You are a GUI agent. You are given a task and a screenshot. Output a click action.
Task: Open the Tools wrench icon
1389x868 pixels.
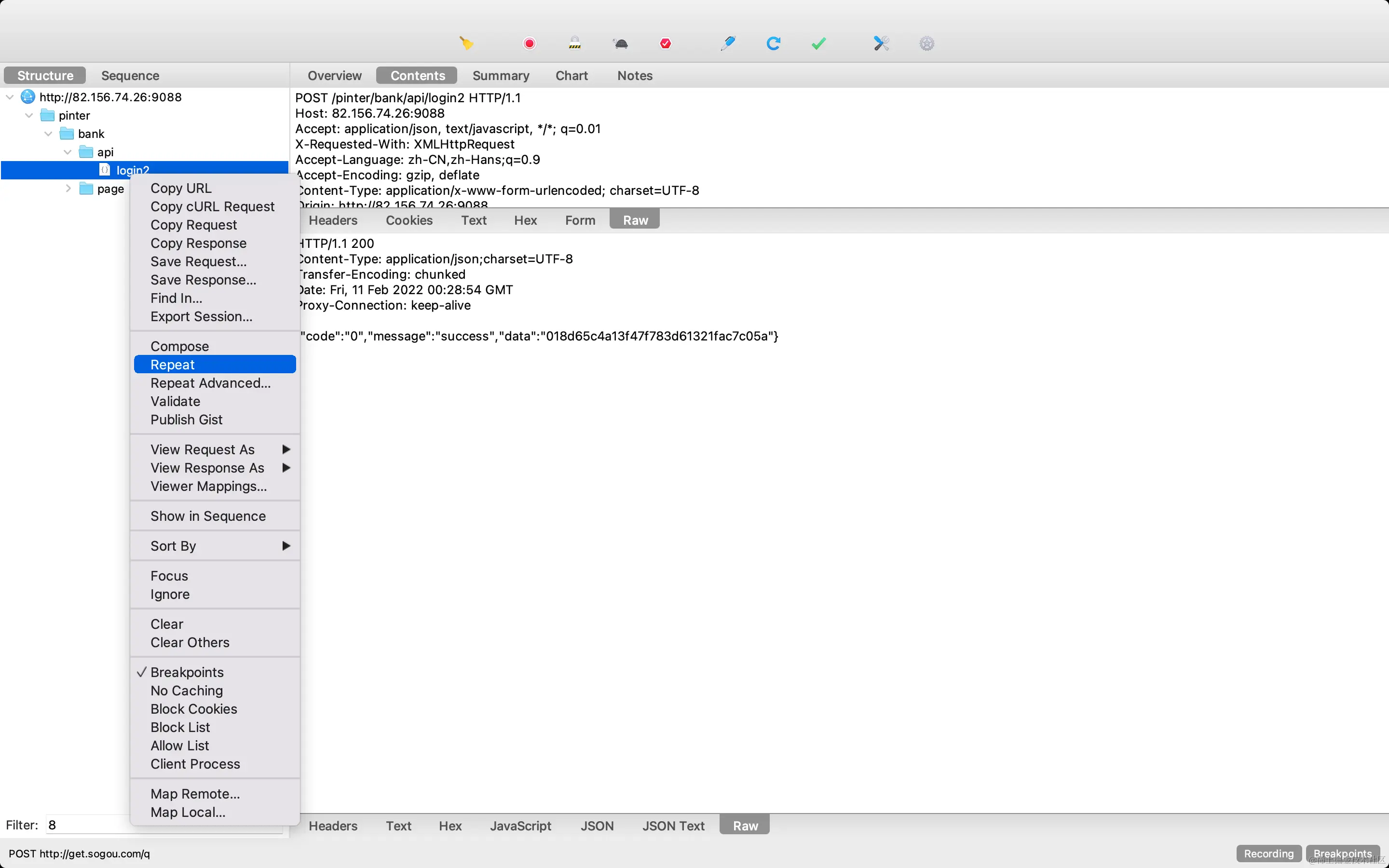pyautogui.click(x=881, y=43)
